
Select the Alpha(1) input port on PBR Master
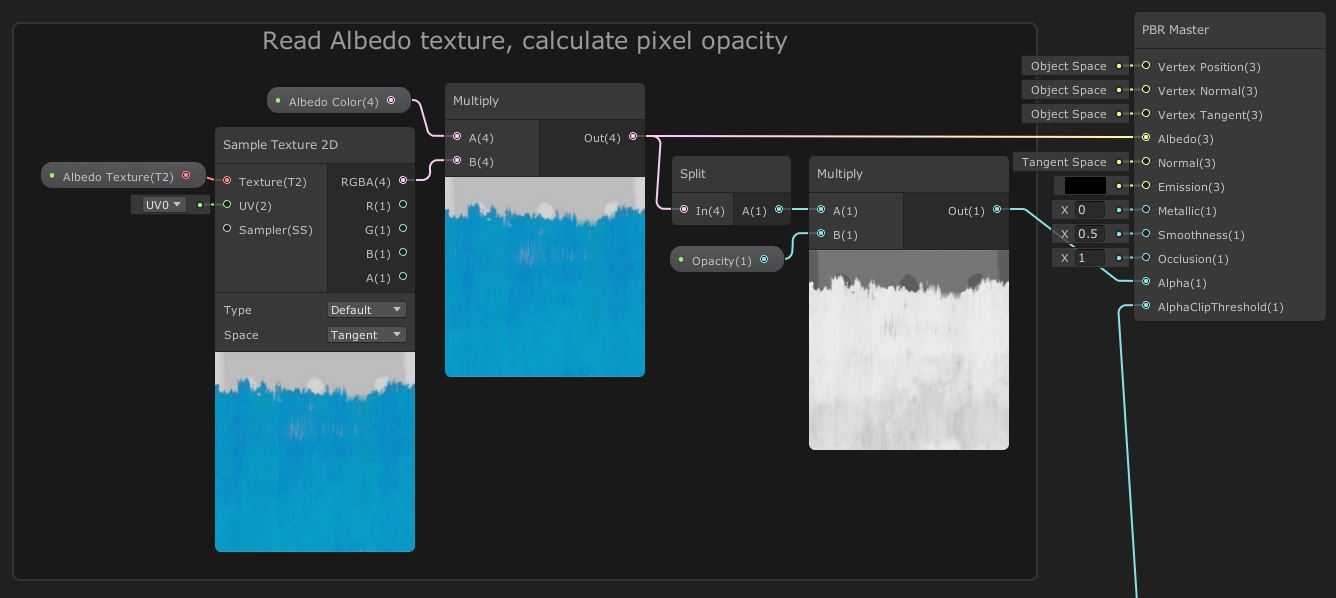point(1146,281)
